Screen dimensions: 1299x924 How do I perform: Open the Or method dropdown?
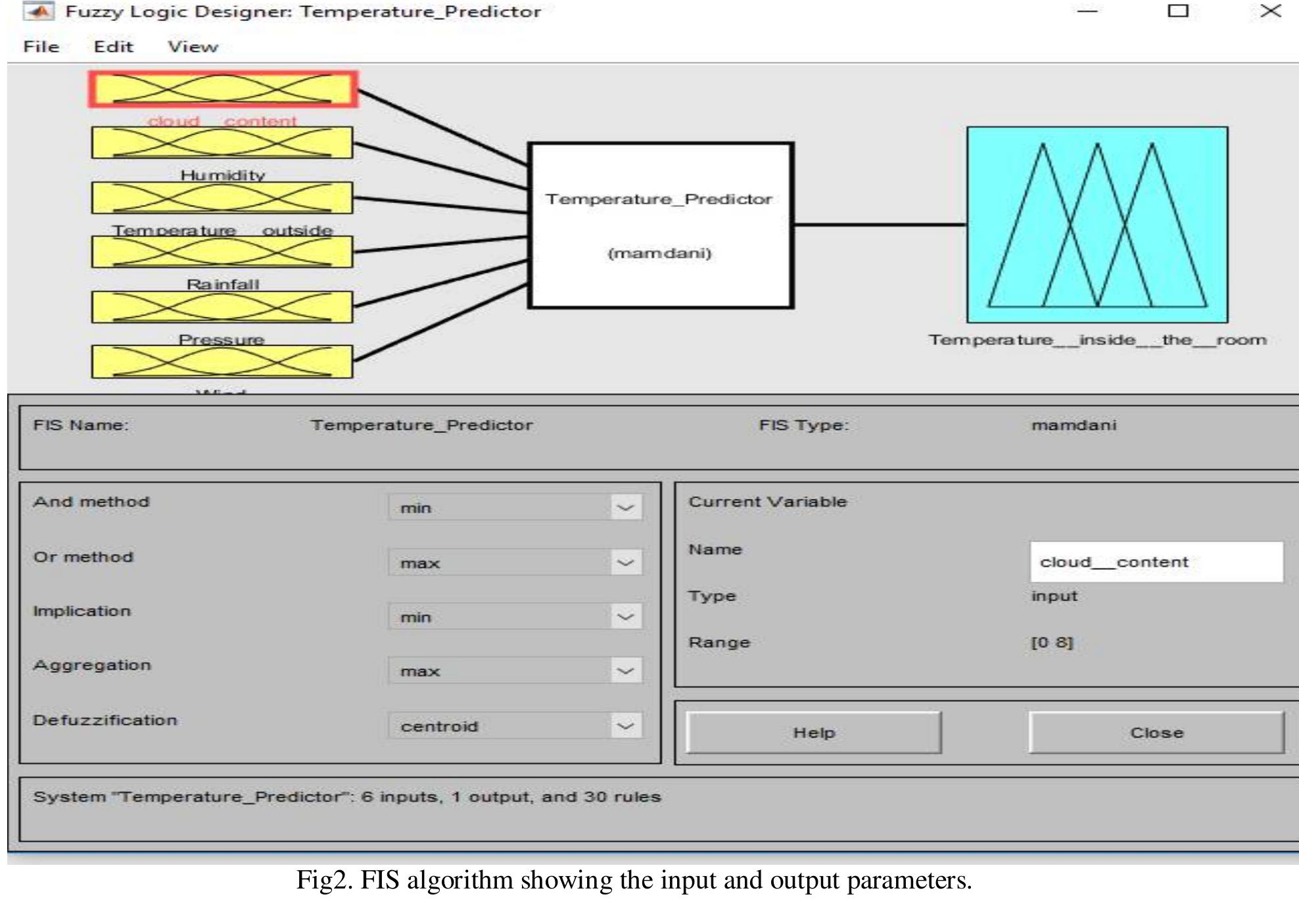click(x=515, y=563)
